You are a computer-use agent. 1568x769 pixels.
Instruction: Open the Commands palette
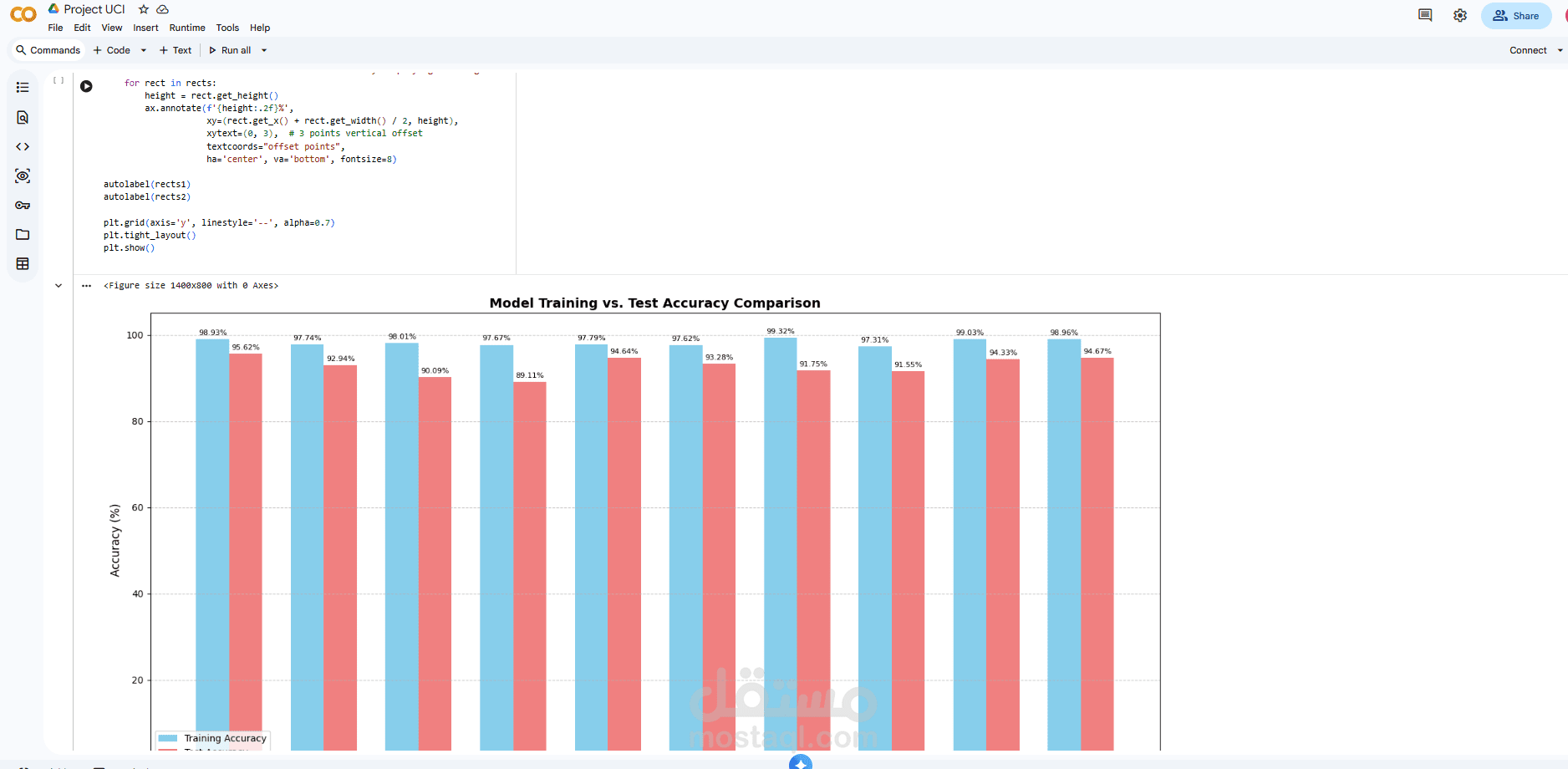48,50
